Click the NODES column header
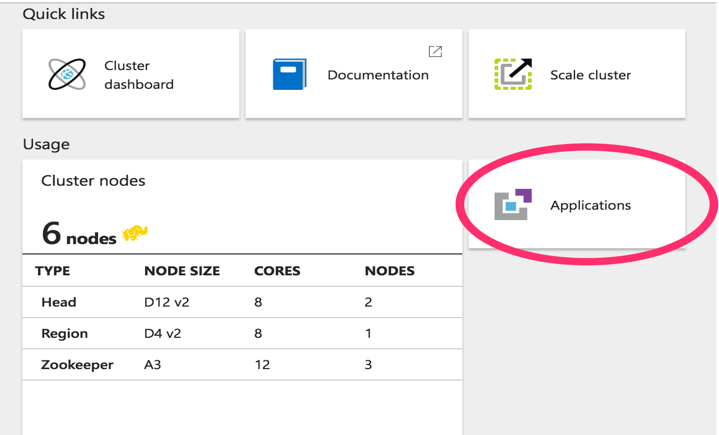719x435 pixels. point(389,271)
